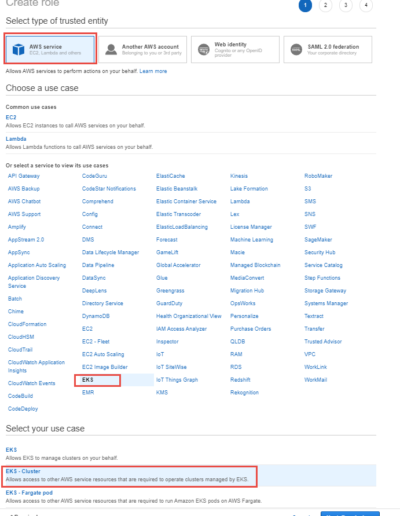This screenshot has width=400, height=516.
Task: Select the AWS service cube icon
Action: (x=18, y=49)
